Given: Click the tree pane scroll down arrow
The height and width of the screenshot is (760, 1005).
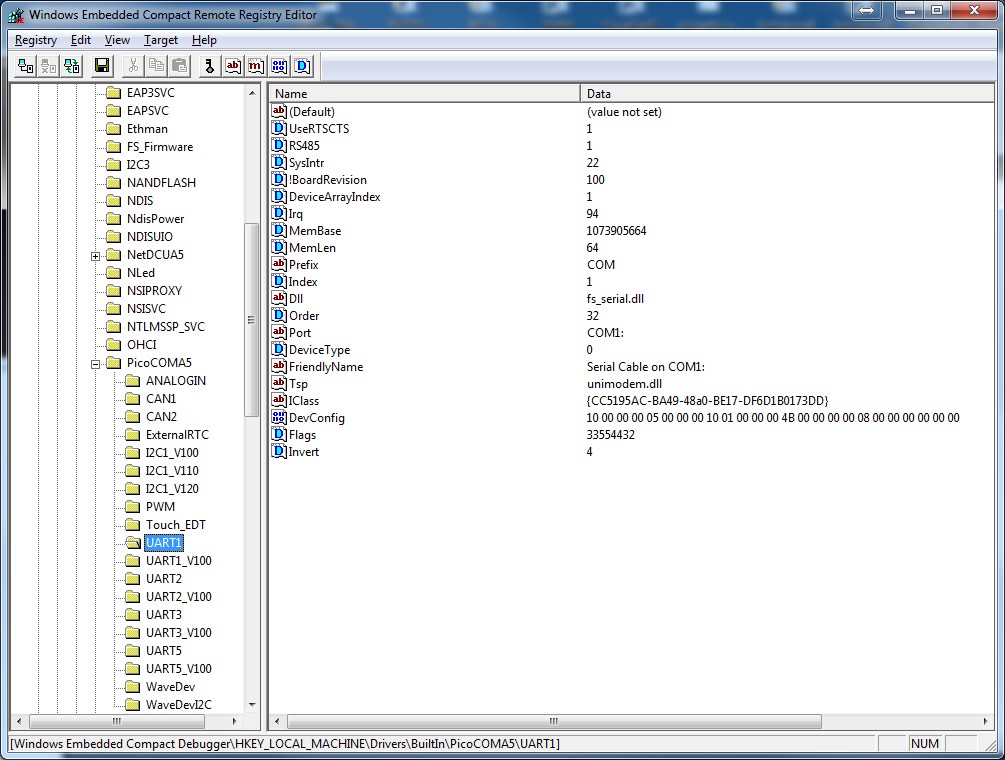Looking at the screenshot, I should [252, 704].
